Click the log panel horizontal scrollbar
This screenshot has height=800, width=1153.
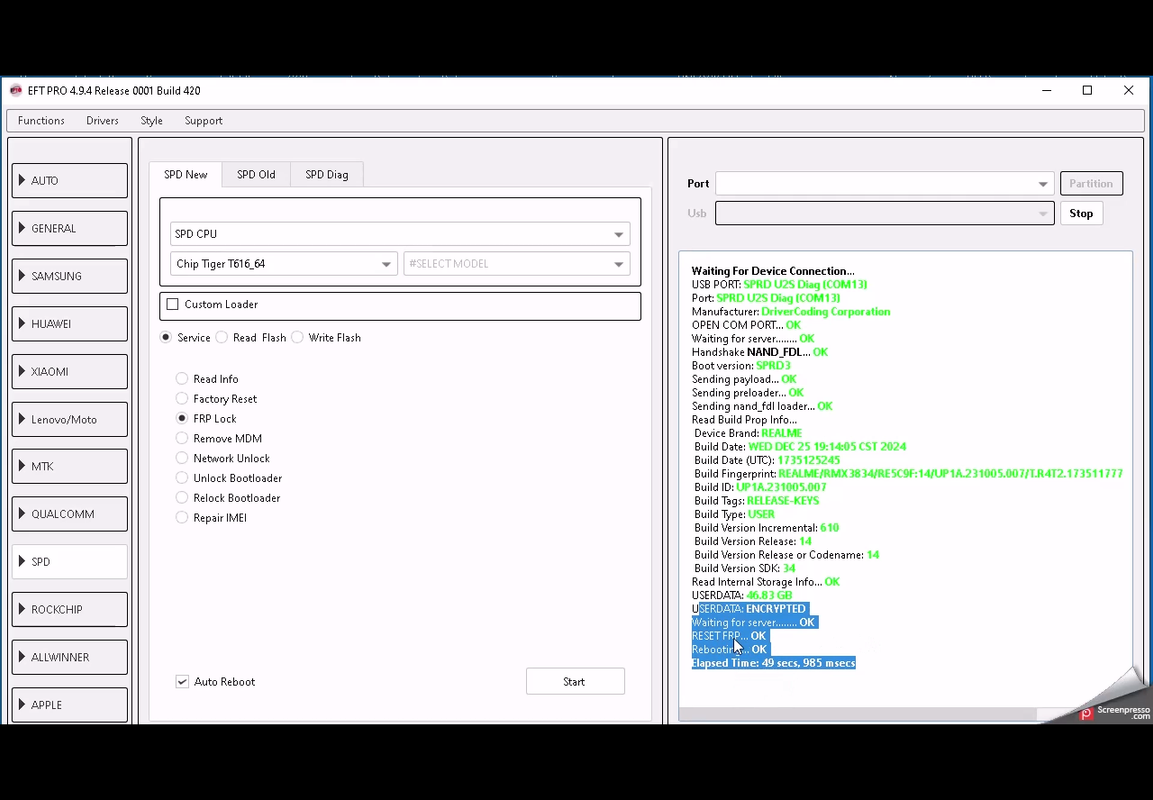tap(857, 714)
